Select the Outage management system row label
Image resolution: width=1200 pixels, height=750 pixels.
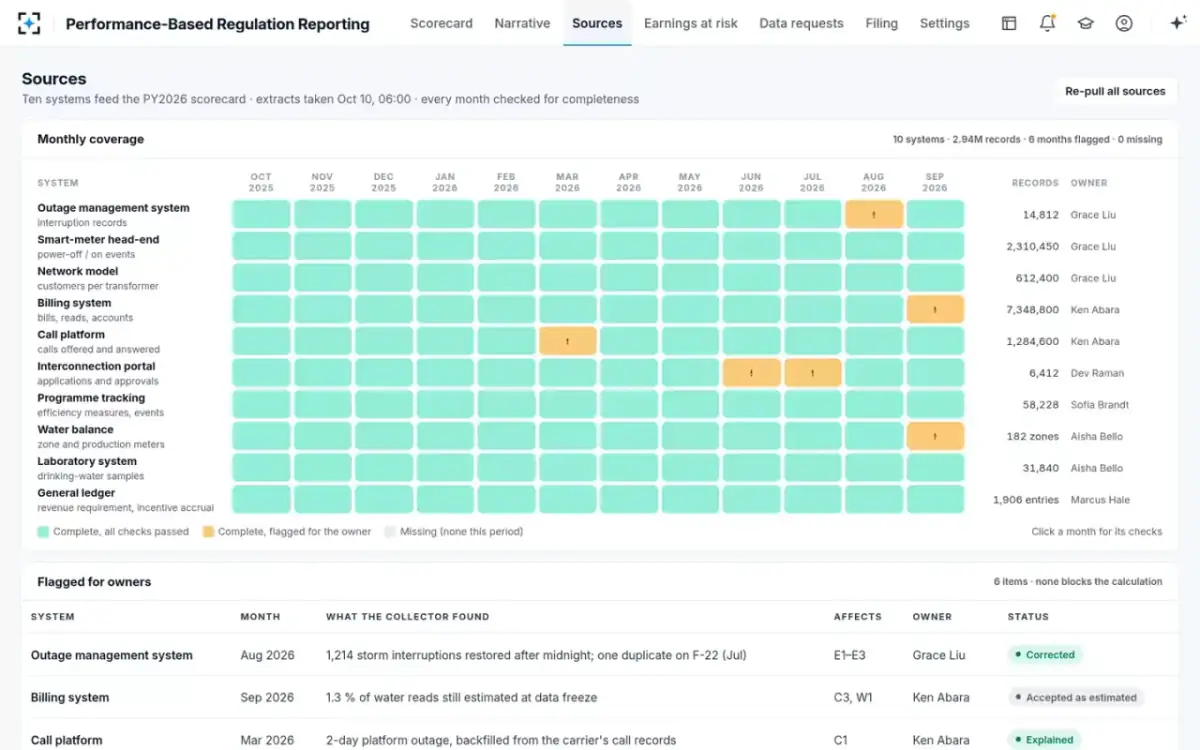[113, 208]
